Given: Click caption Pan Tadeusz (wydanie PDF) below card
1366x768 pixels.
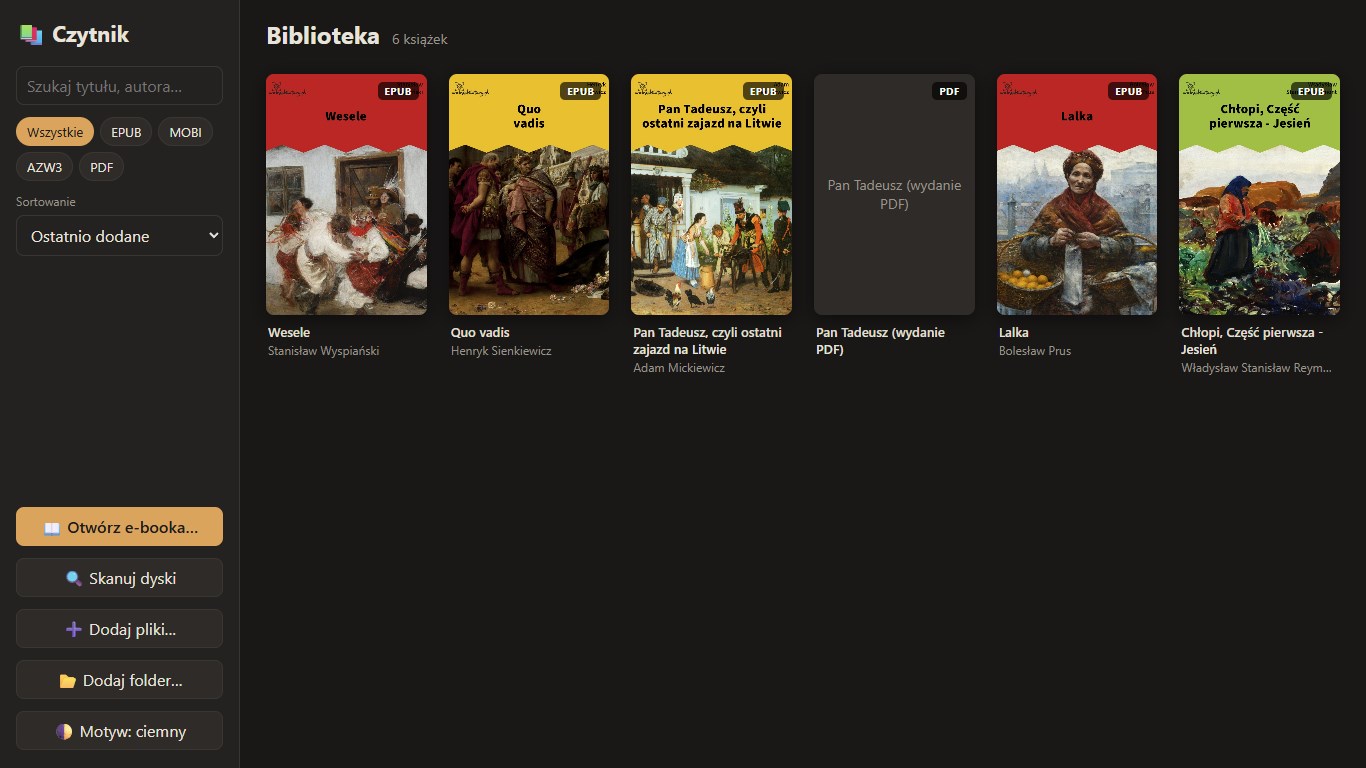Looking at the screenshot, I should 881,341.
